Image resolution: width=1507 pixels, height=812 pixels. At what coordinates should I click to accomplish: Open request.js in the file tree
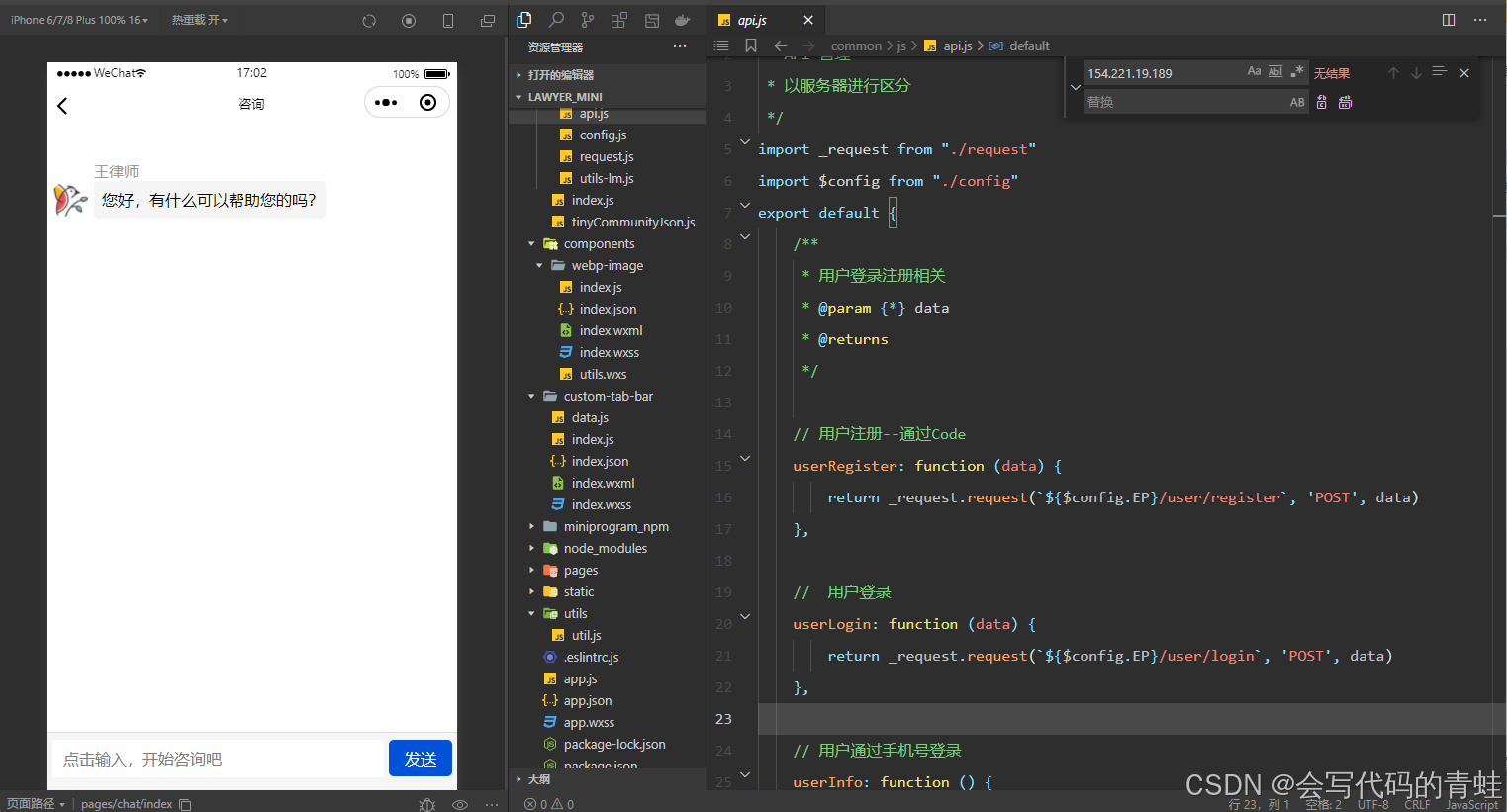[607, 156]
